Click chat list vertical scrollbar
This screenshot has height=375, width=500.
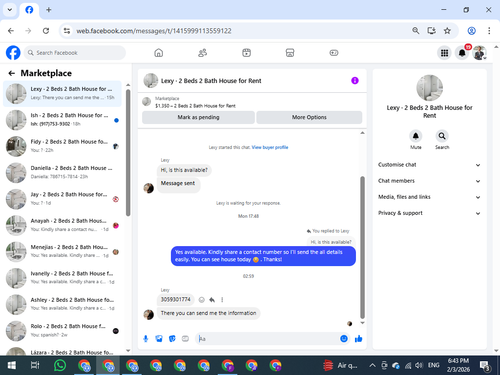click(x=128, y=153)
